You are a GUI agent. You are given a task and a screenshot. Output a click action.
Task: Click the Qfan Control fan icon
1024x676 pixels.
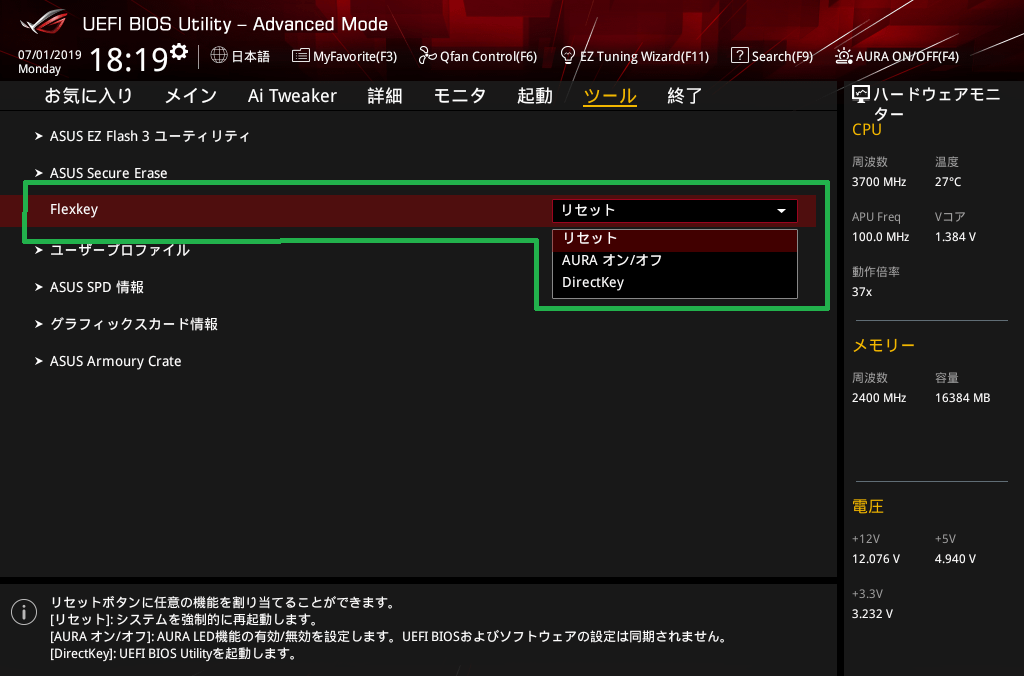point(427,56)
